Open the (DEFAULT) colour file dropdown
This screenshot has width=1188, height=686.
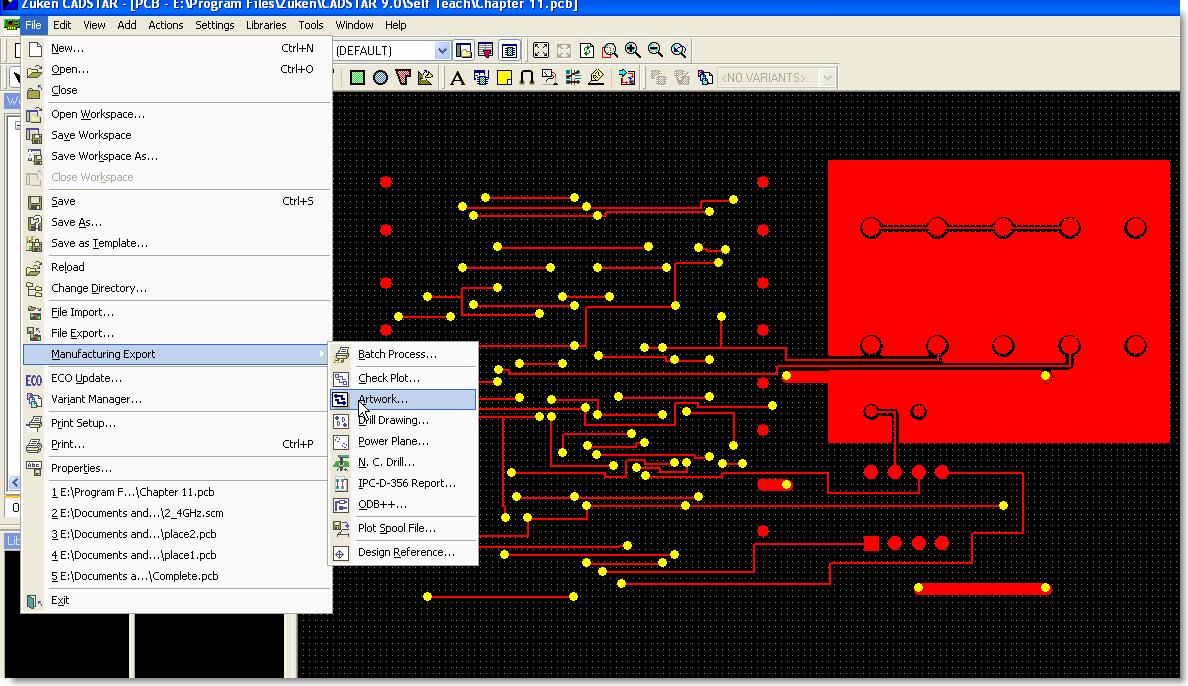click(442, 51)
